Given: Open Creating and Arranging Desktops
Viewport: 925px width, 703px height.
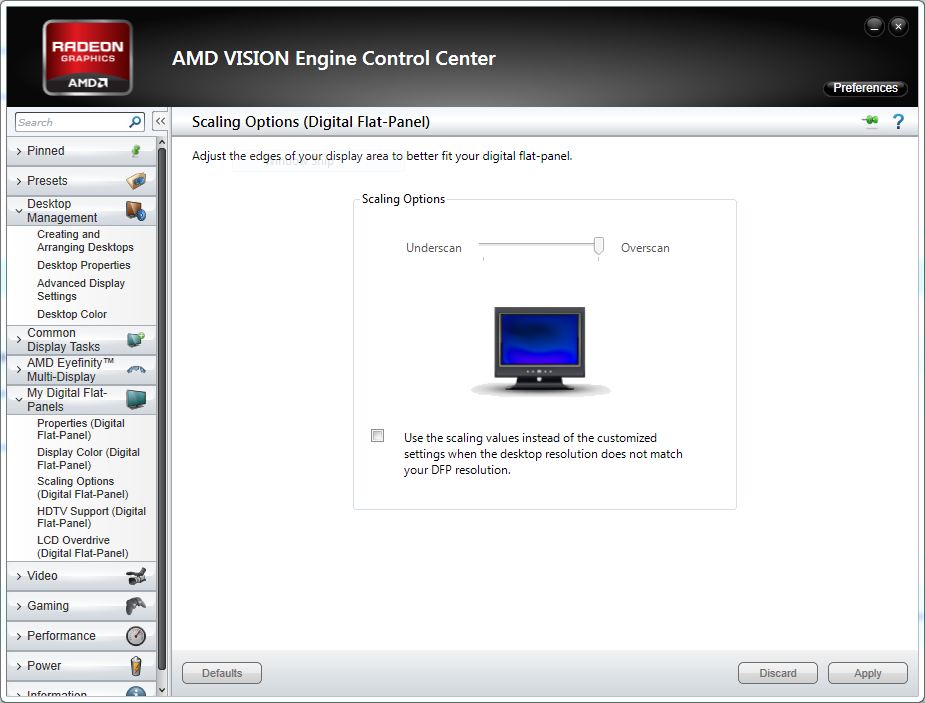Looking at the screenshot, I should (x=85, y=241).
